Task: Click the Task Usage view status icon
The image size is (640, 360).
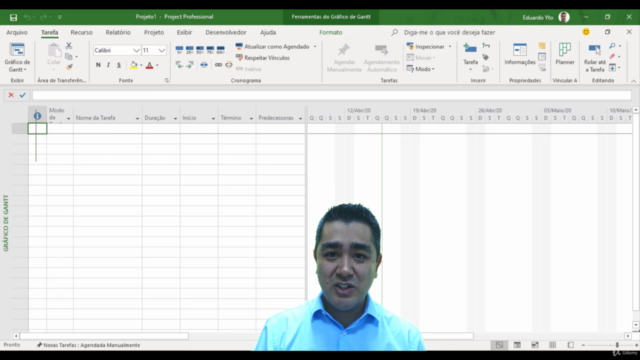Action: (x=517, y=345)
